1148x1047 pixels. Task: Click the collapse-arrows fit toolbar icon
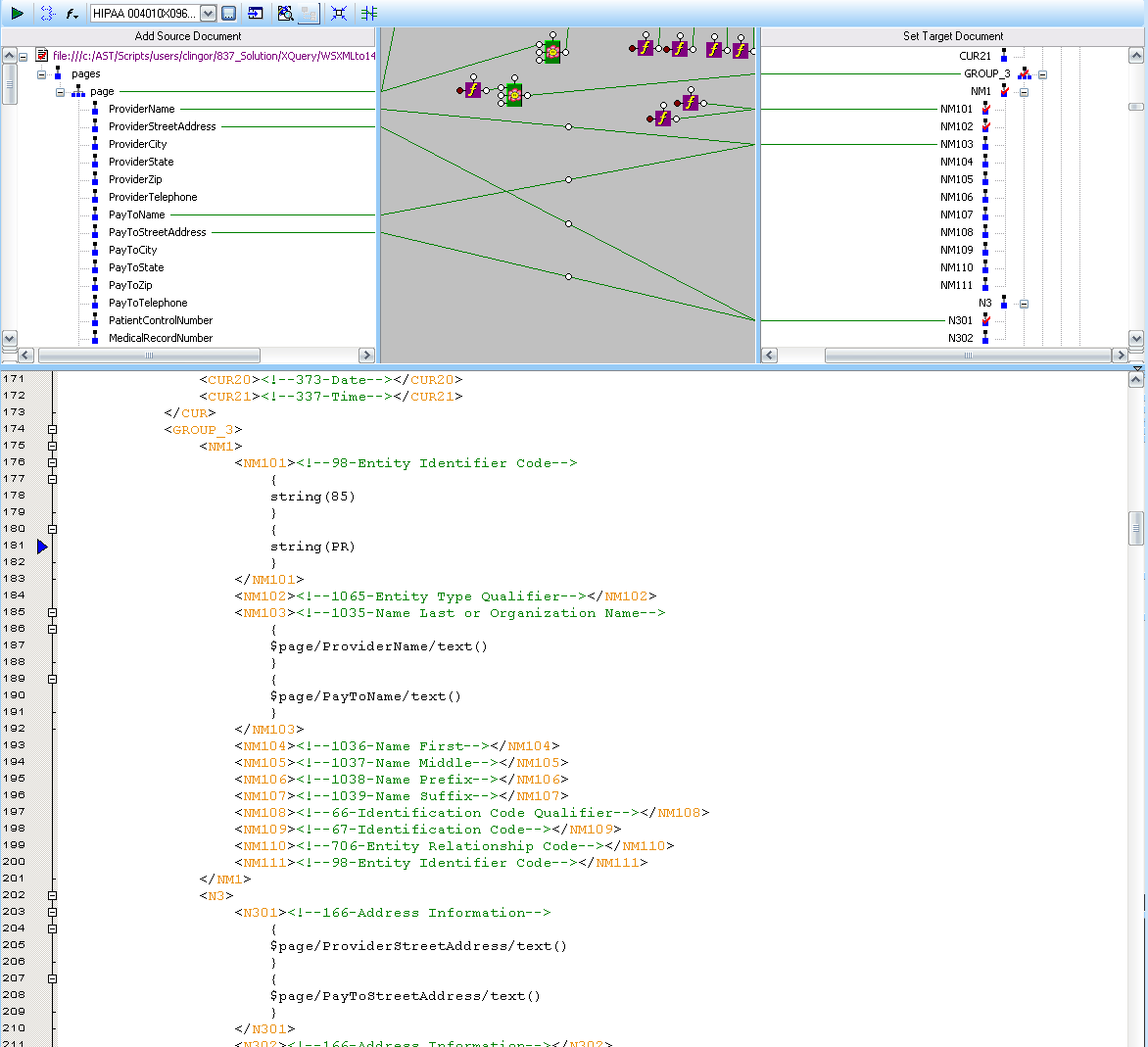339,13
